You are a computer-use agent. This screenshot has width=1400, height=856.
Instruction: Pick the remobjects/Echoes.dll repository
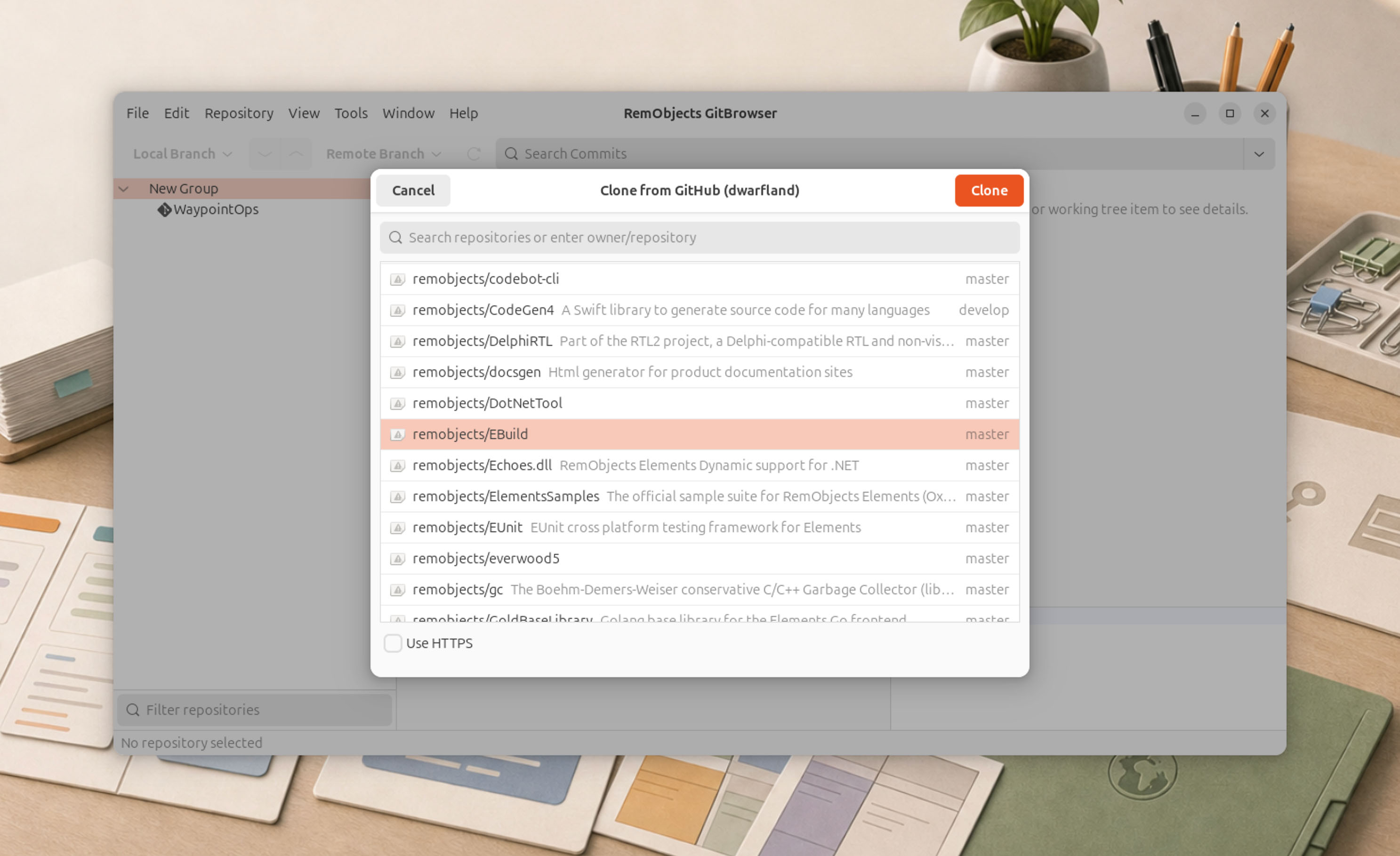[700, 466]
